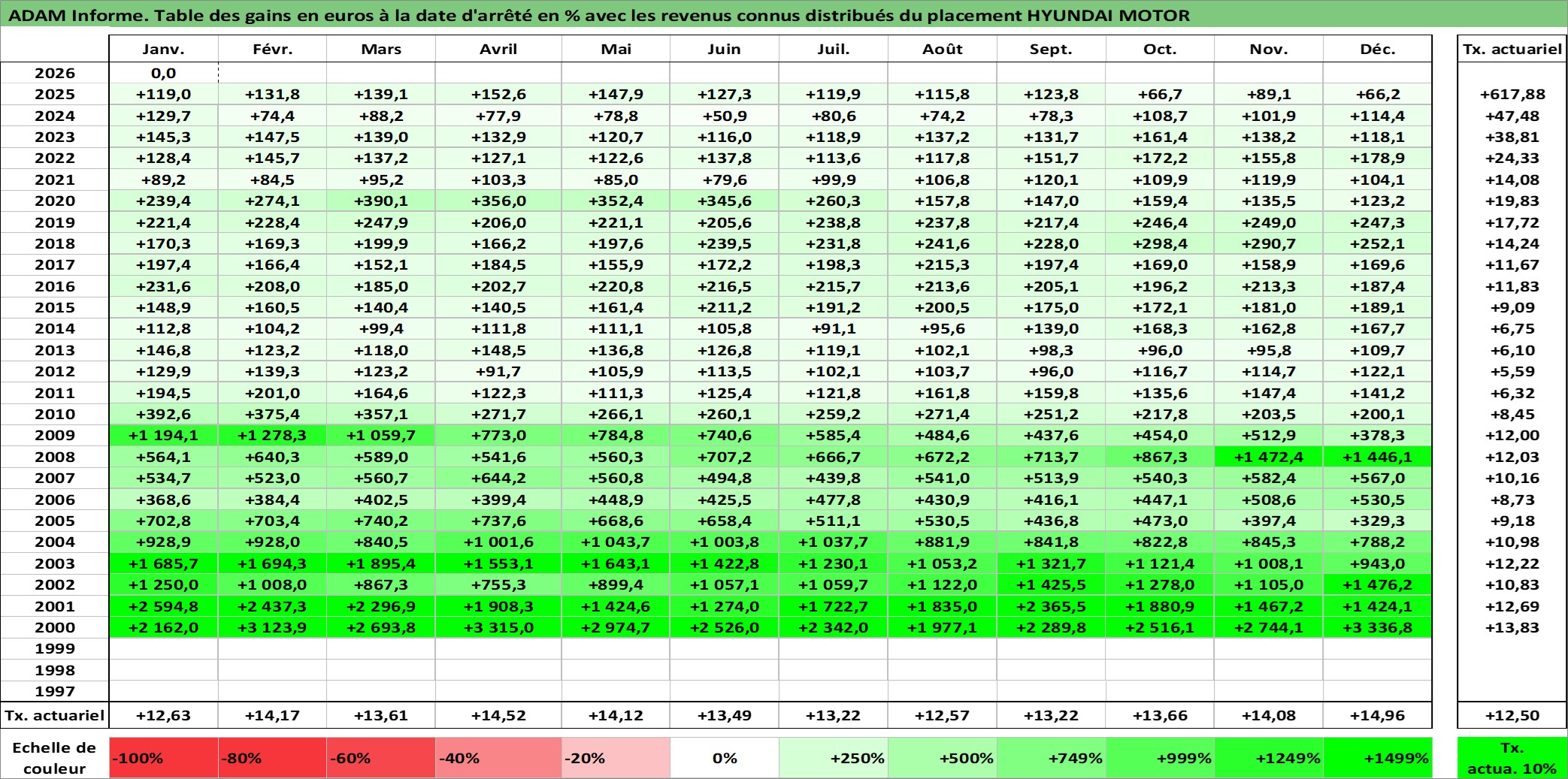The image size is (1568, 779).
Task: Click the +617,88 actuarial rate value
Action: coord(1512,94)
